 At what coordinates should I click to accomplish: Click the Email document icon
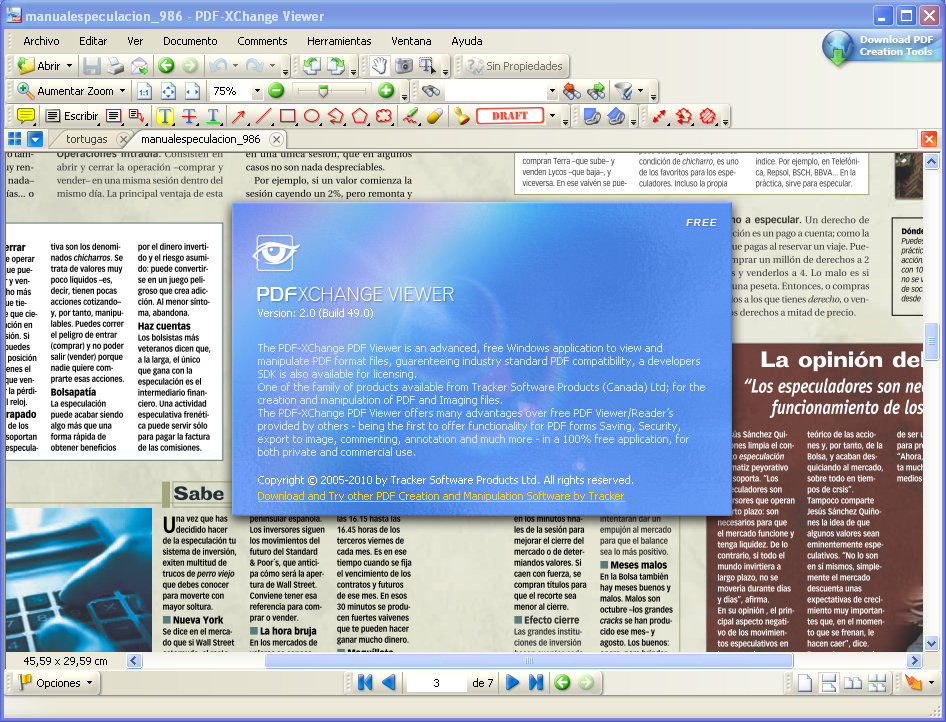click(139, 66)
